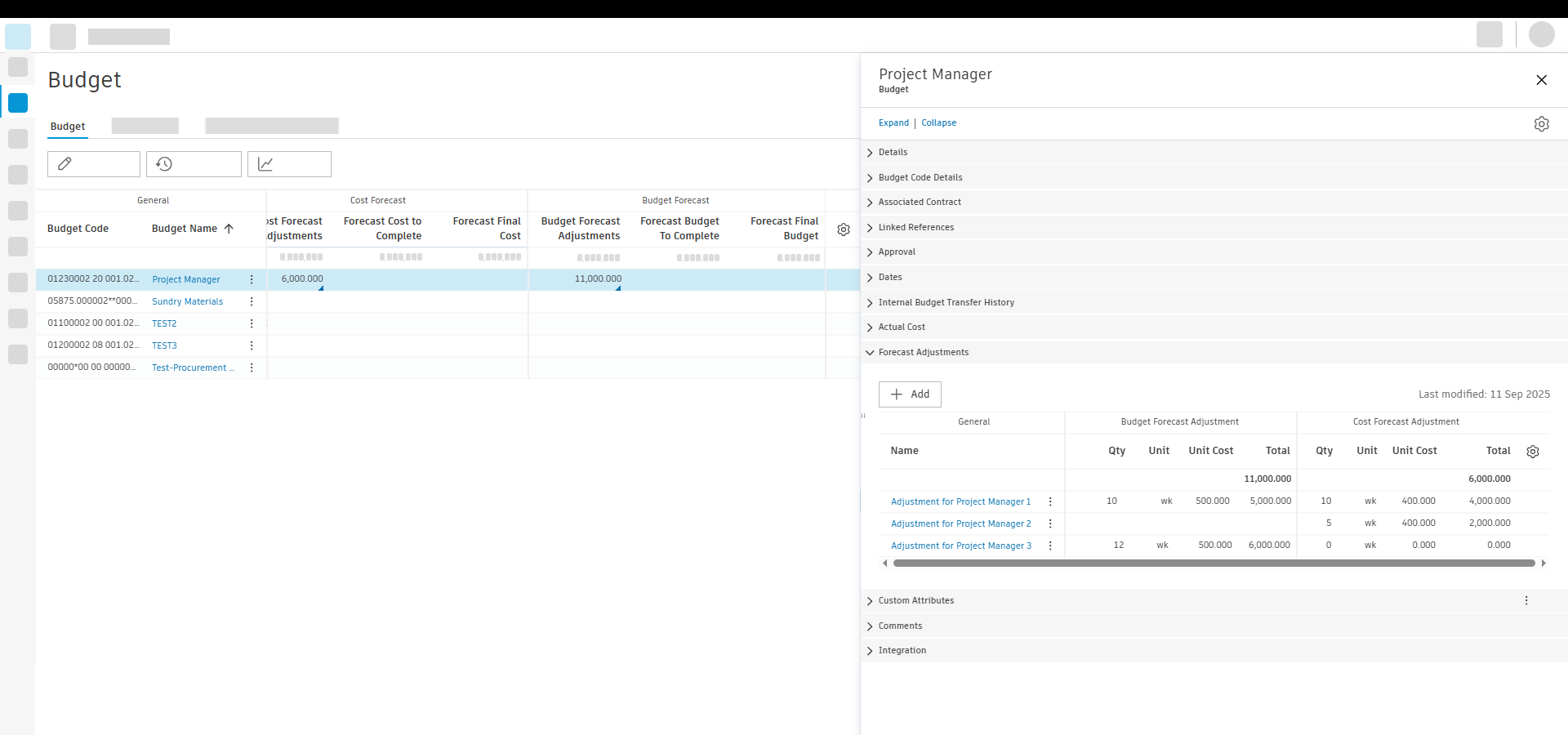Open the history clock toolbar button

[194, 164]
